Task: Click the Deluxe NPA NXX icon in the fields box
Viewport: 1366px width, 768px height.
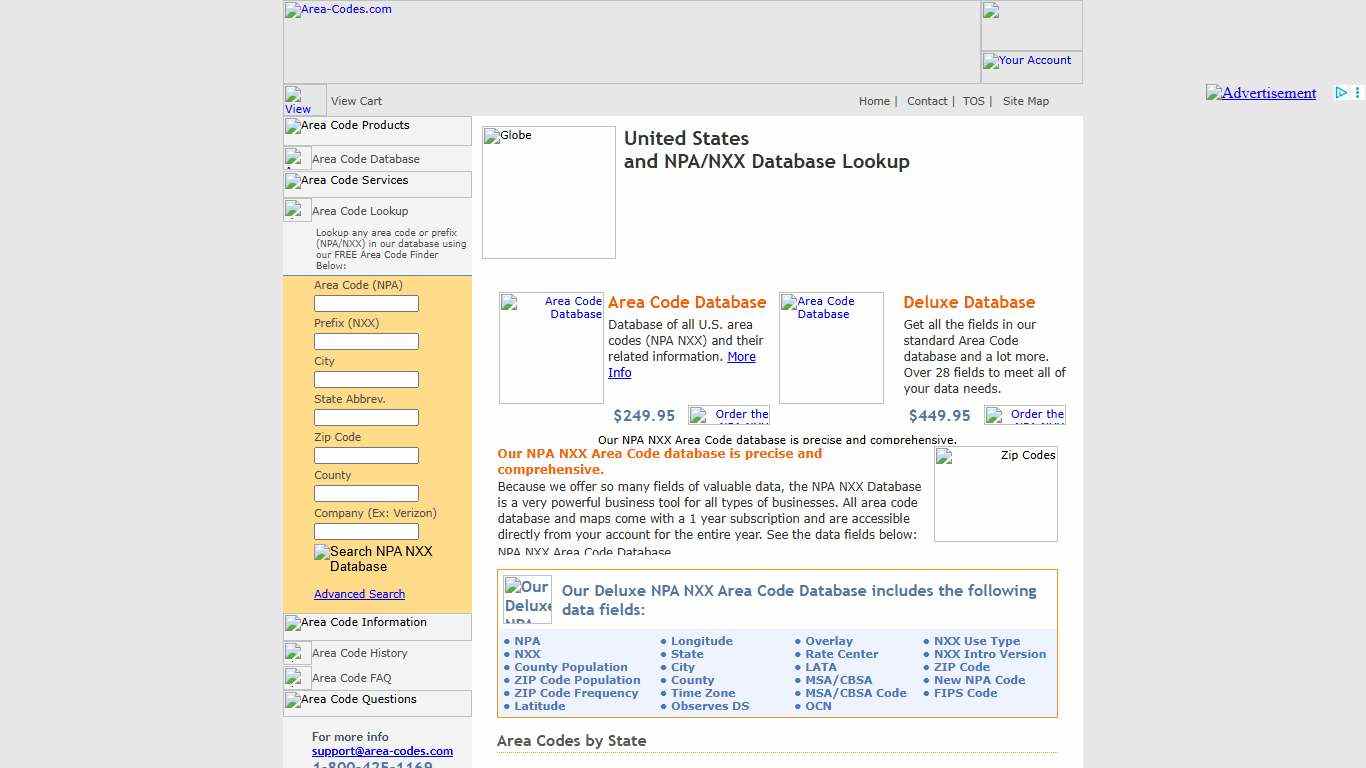Action: point(527,597)
